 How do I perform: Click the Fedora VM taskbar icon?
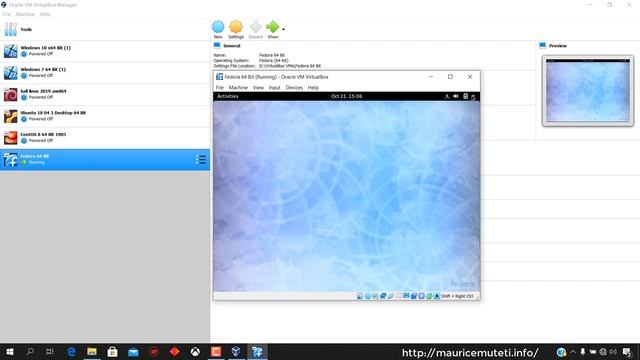[257, 352]
